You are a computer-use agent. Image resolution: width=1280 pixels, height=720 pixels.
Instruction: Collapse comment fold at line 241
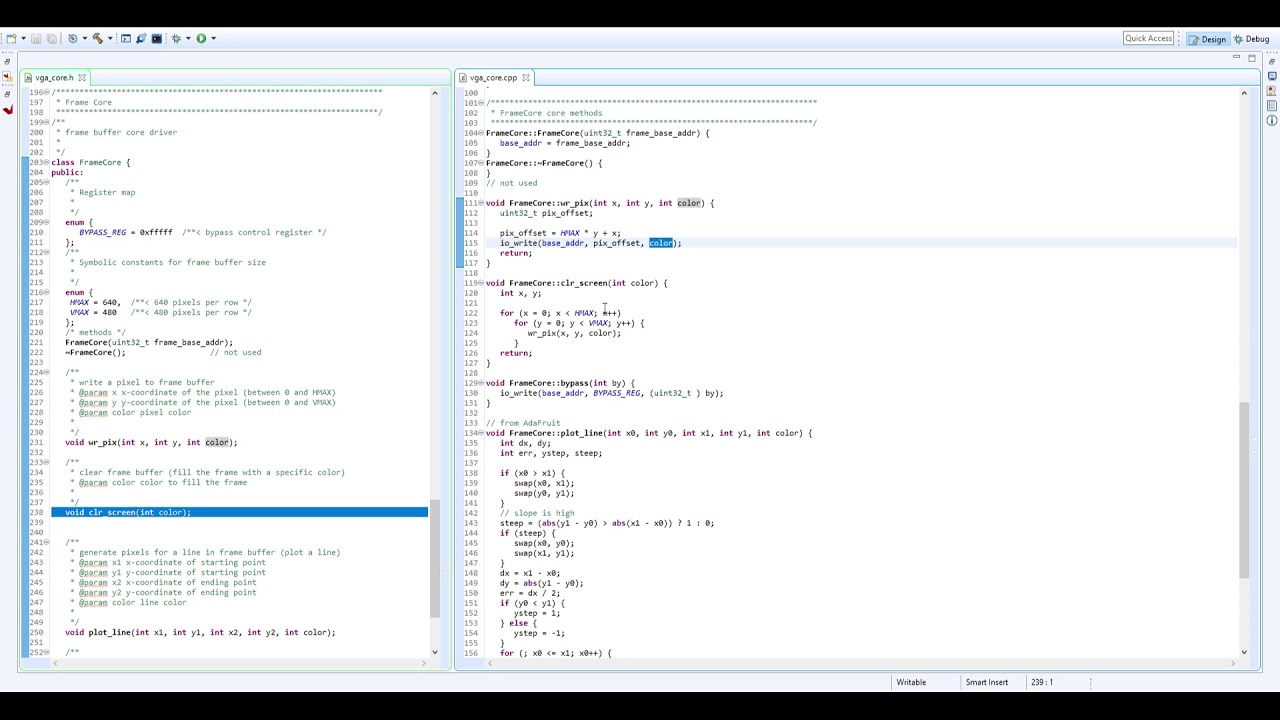point(48,542)
